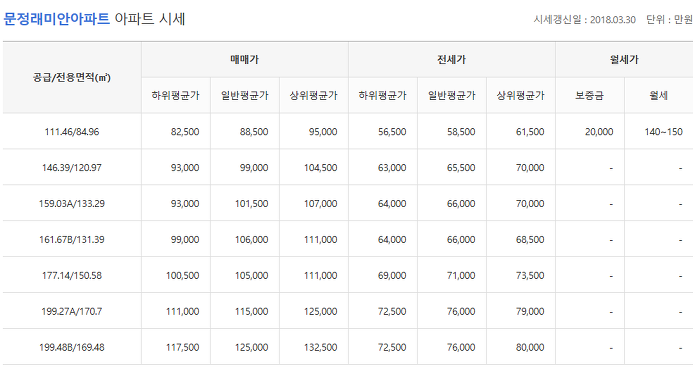Click the 시세갱신일 : 2018.03.30 text

coord(584,20)
